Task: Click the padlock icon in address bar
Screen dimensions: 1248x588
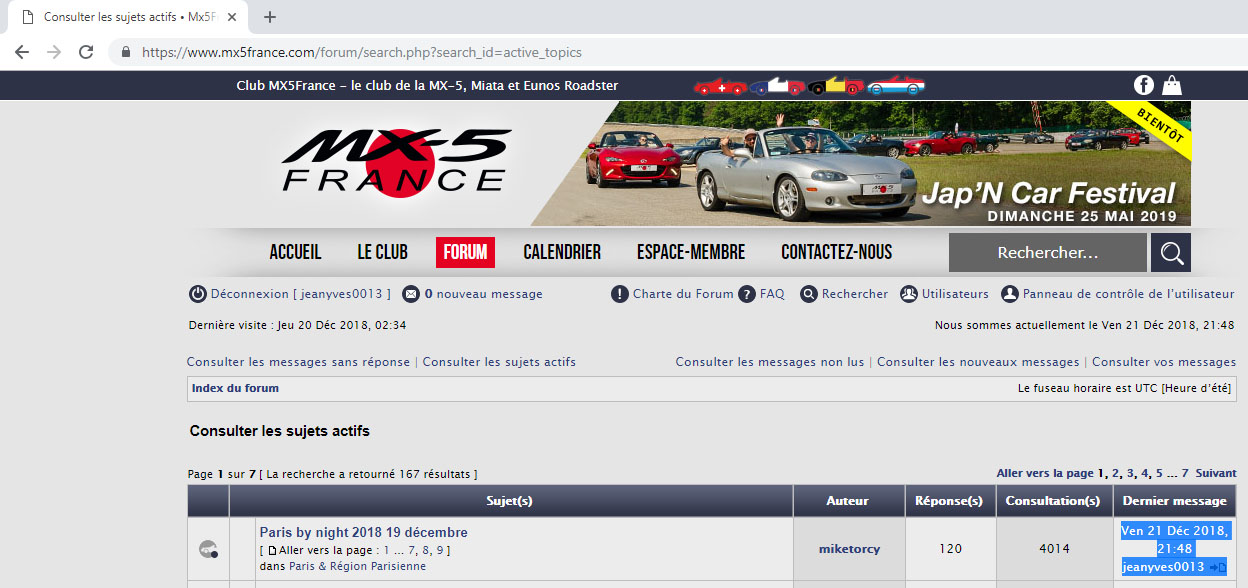Action: (126, 52)
